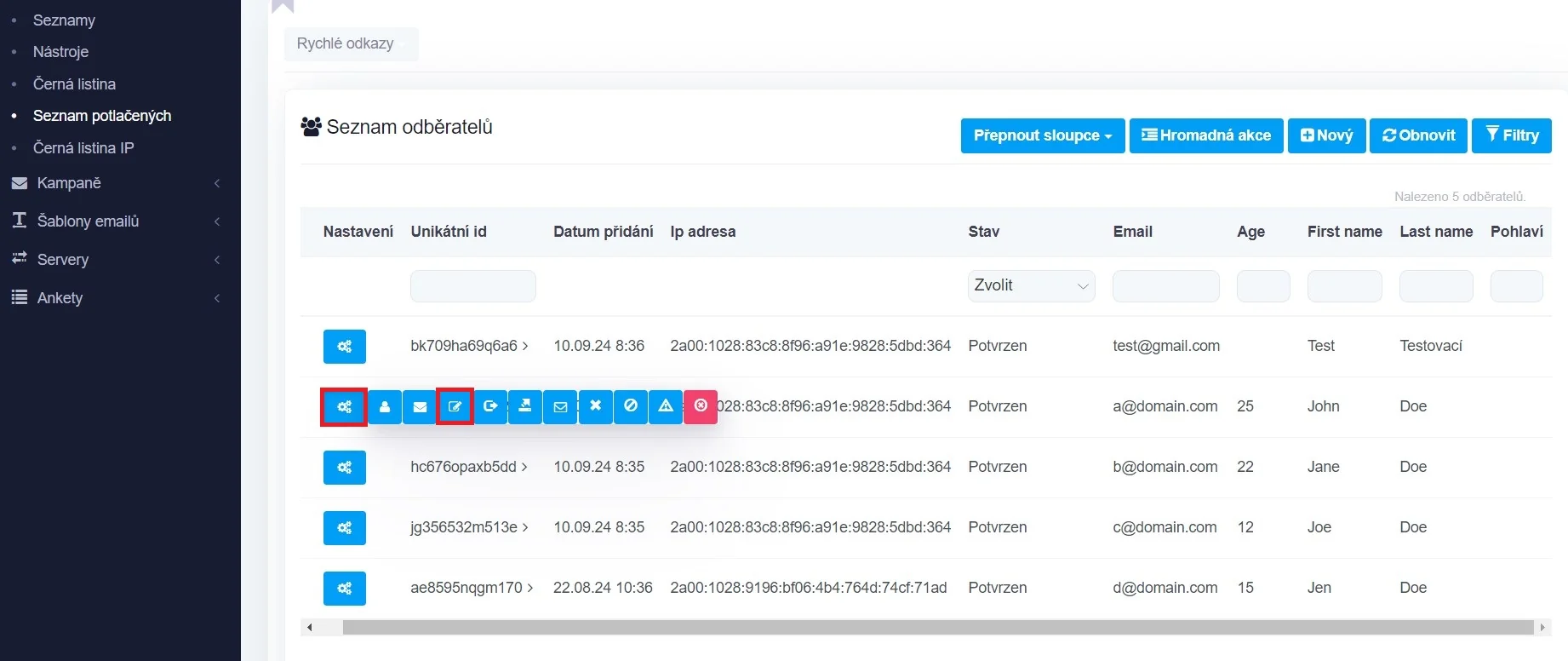Open settings gears for test@gmail.com row
Screen dimensions: 1568x661
coord(345,347)
